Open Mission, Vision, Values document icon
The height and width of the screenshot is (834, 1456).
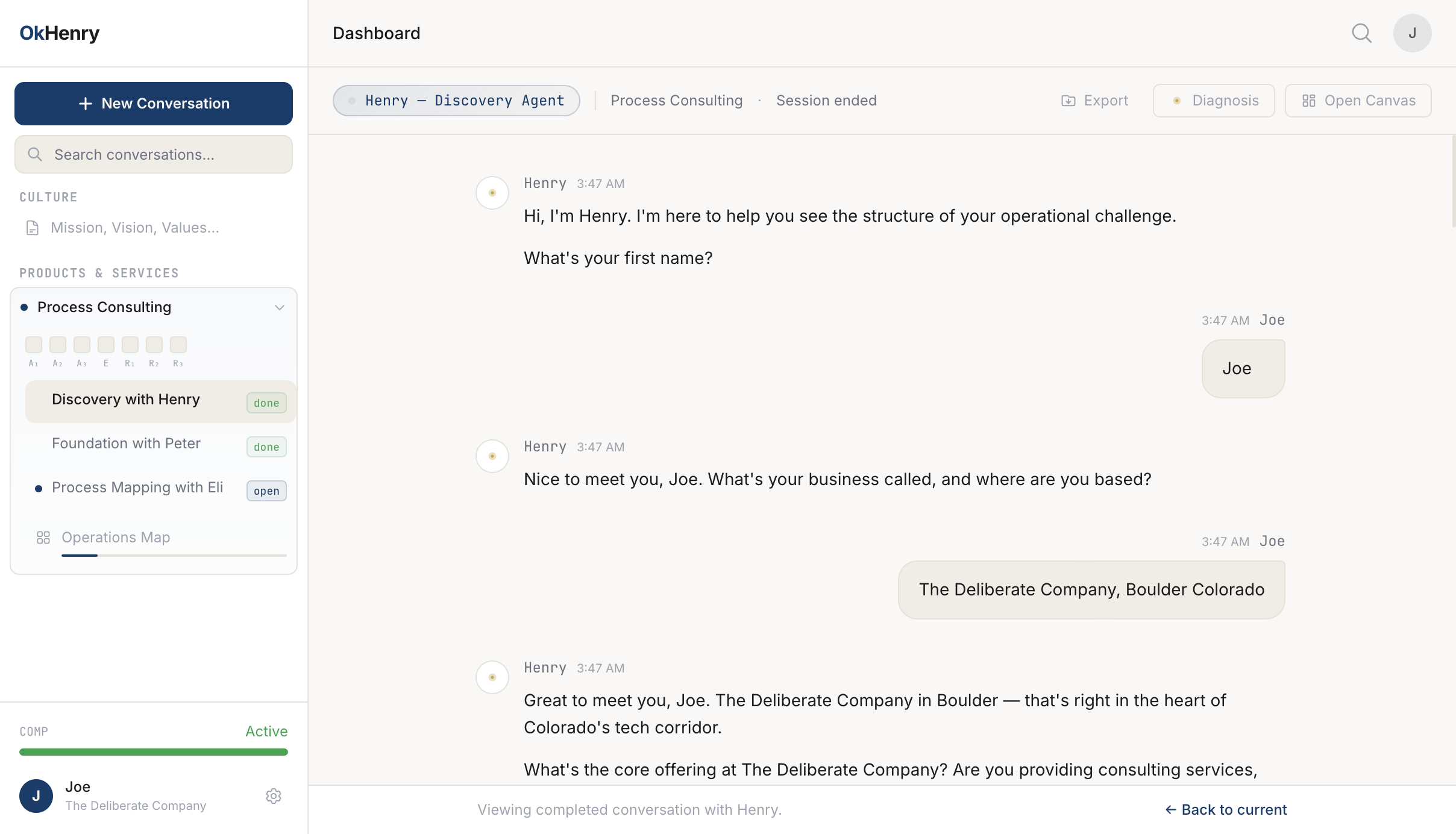[x=32, y=227]
